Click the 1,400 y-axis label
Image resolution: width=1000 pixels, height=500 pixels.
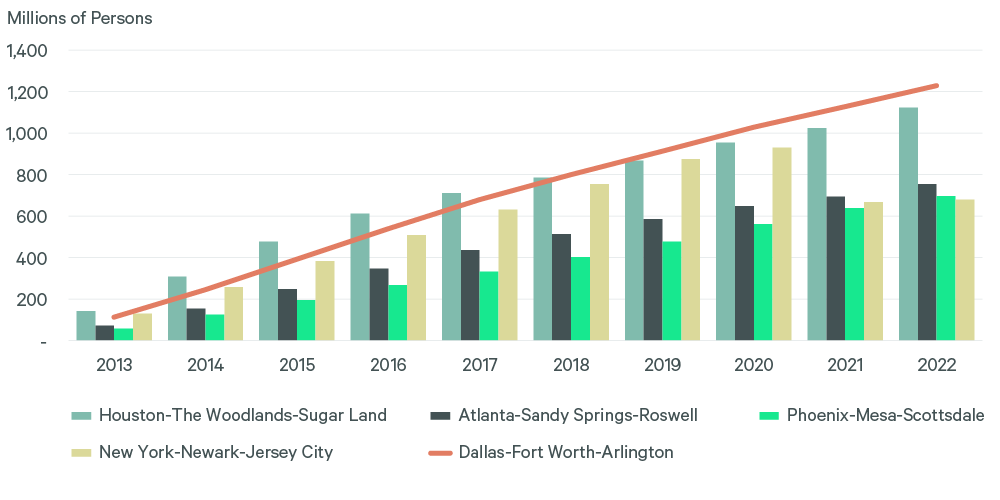[27, 50]
